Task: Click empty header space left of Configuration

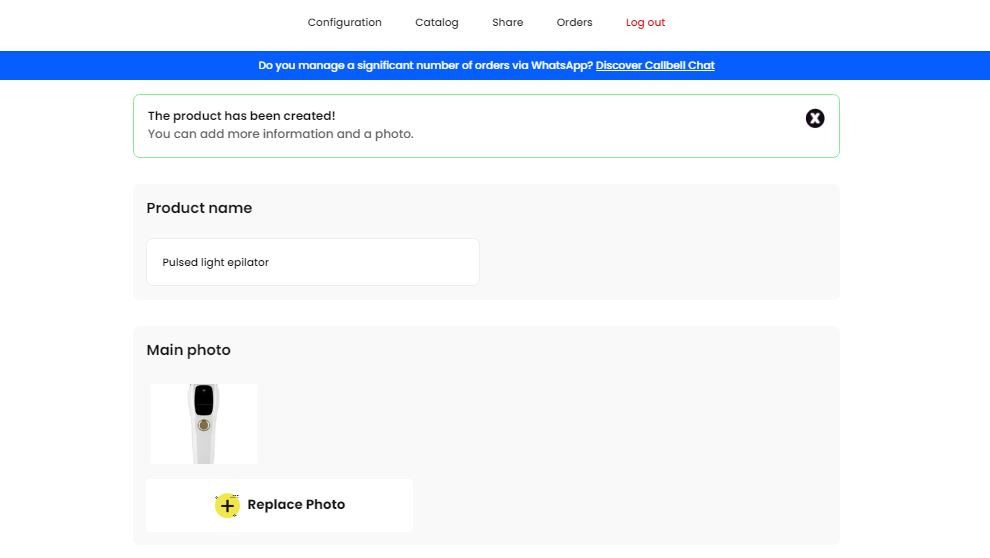Action: coord(150,22)
